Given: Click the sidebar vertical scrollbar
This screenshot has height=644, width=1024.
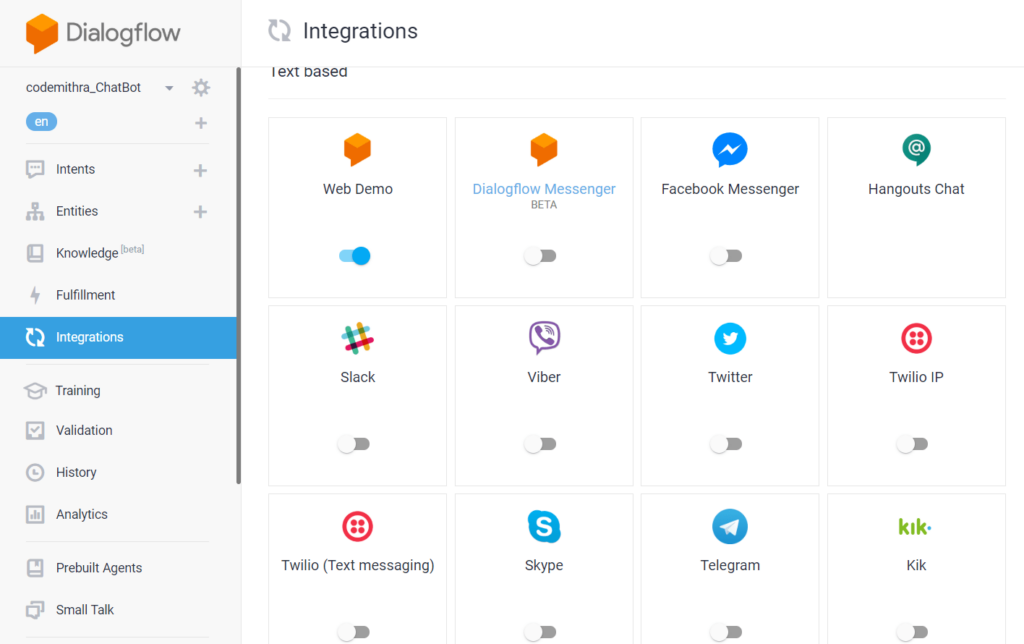Looking at the screenshot, I should [238, 276].
